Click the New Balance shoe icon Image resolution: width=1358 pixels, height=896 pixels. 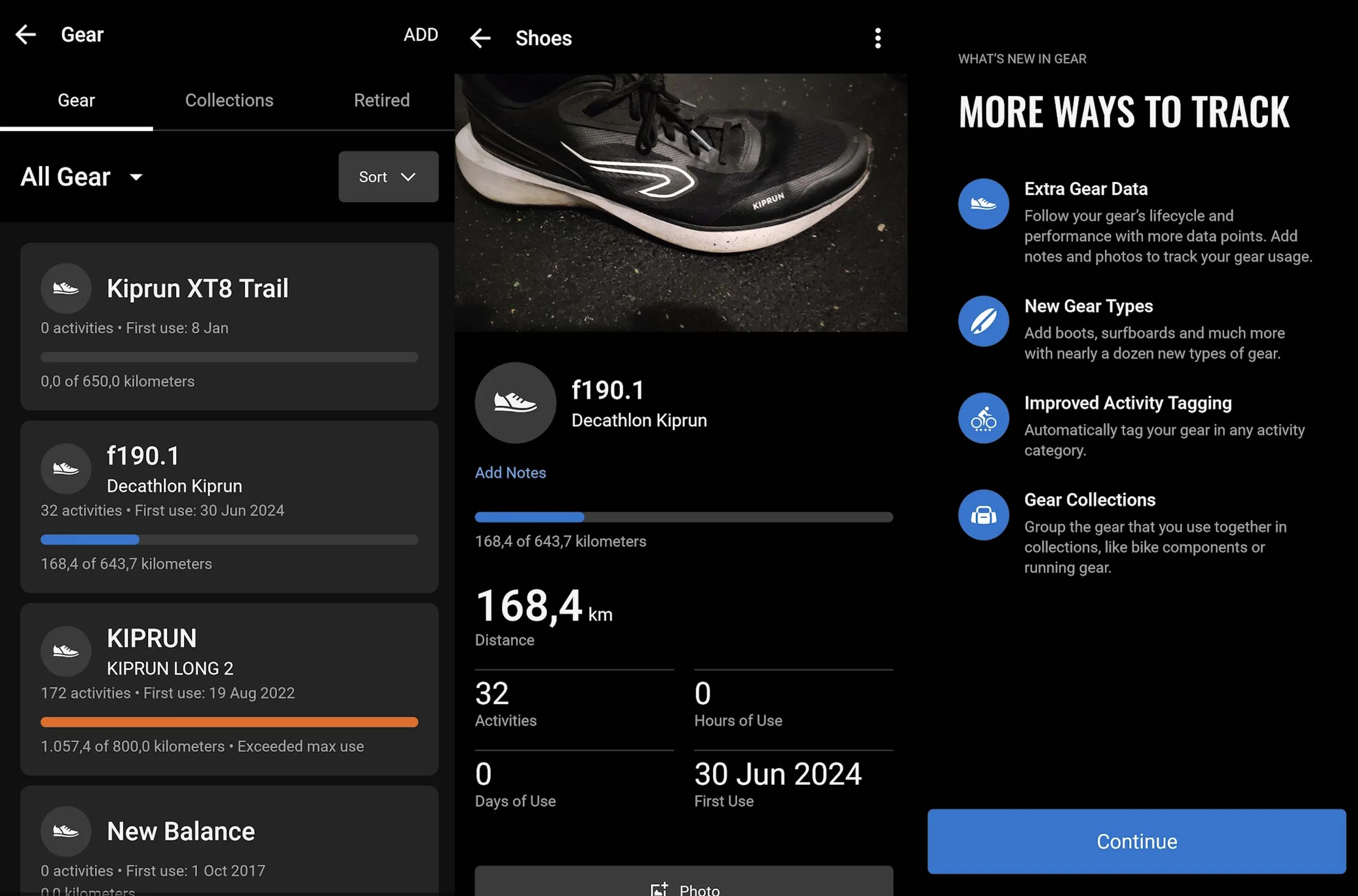coord(66,831)
